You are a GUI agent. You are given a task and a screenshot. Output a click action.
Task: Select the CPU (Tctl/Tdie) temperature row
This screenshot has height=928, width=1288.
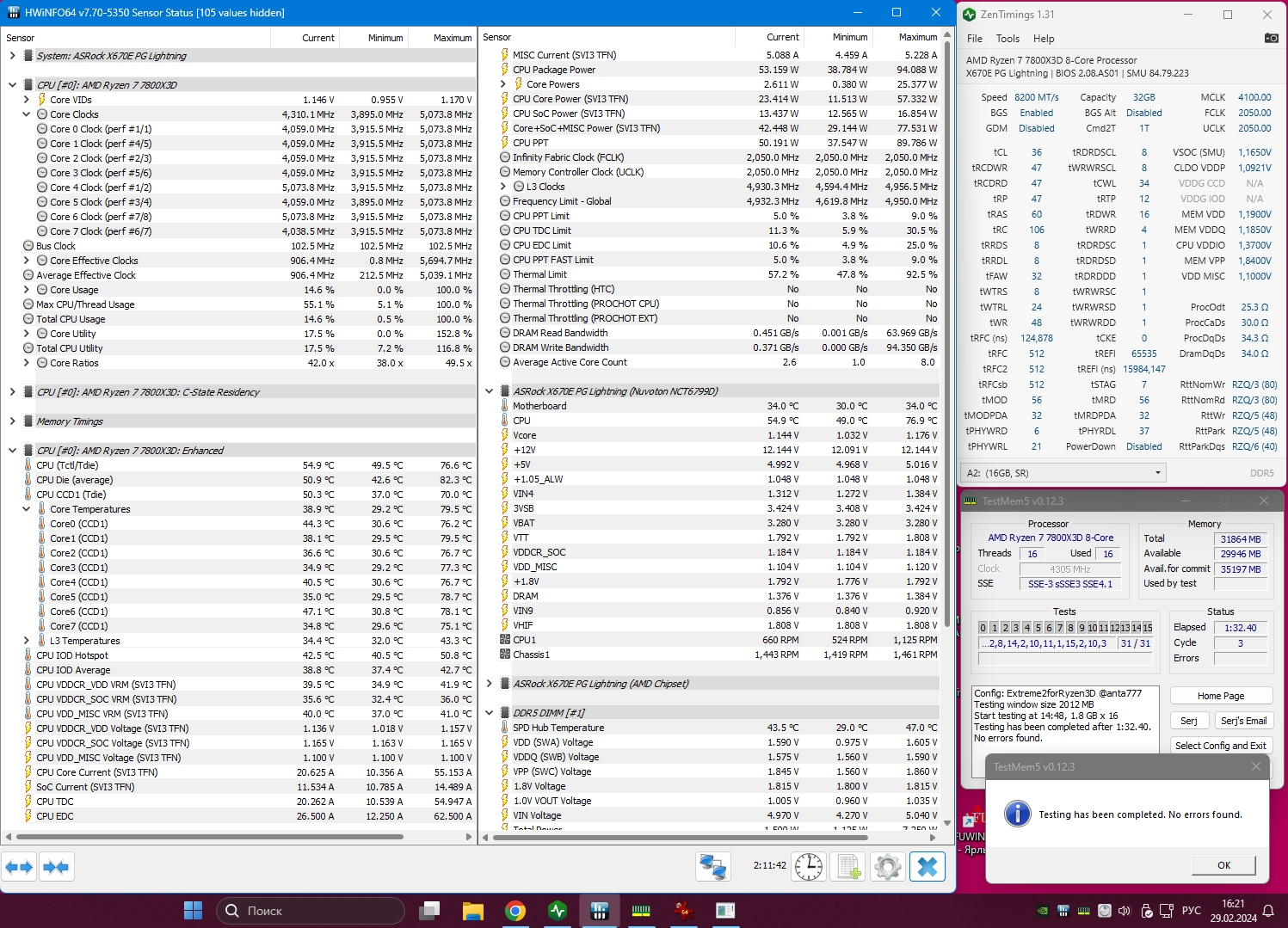point(239,465)
